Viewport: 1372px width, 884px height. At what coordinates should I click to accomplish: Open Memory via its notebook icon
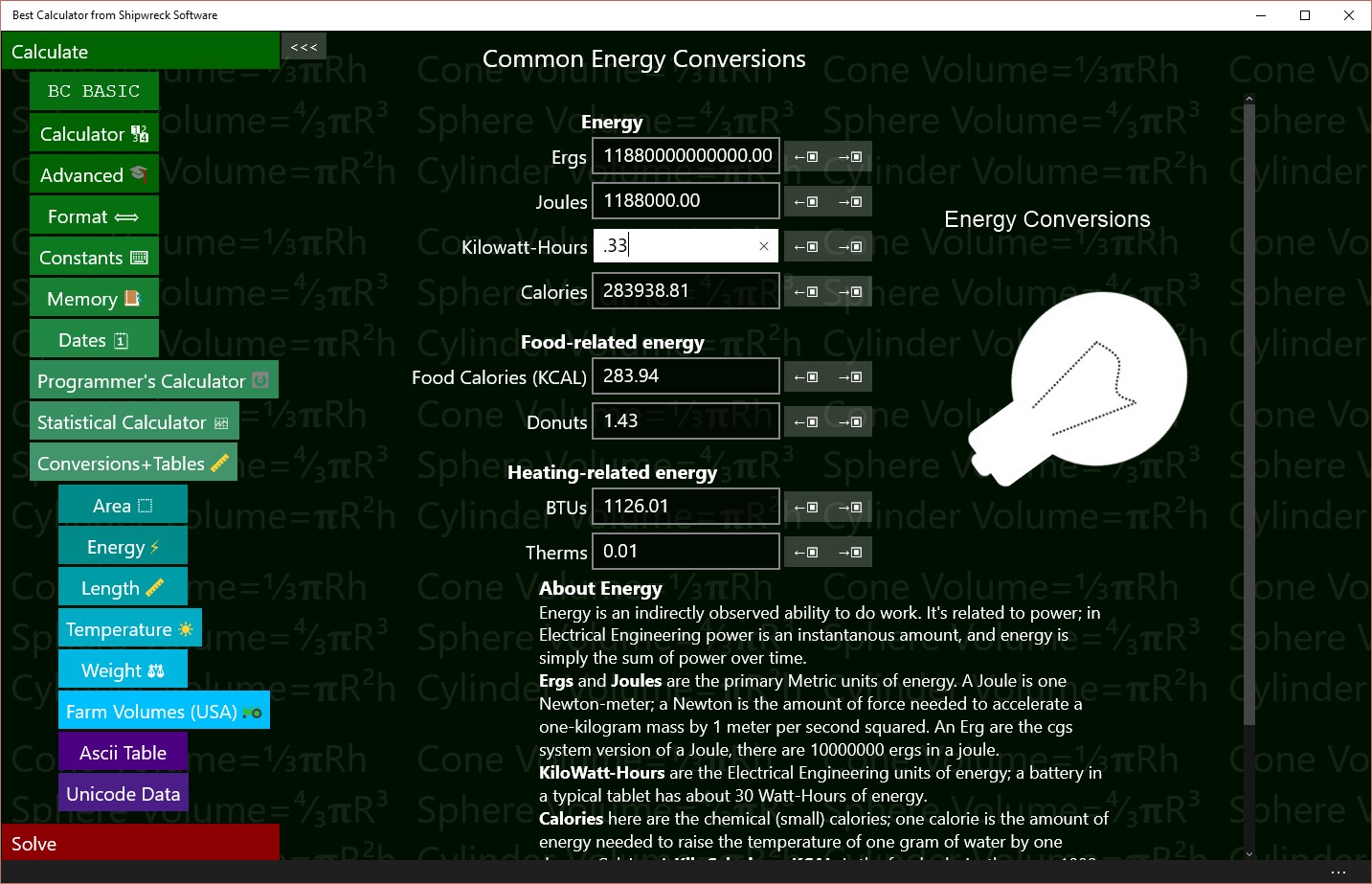click(x=132, y=298)
